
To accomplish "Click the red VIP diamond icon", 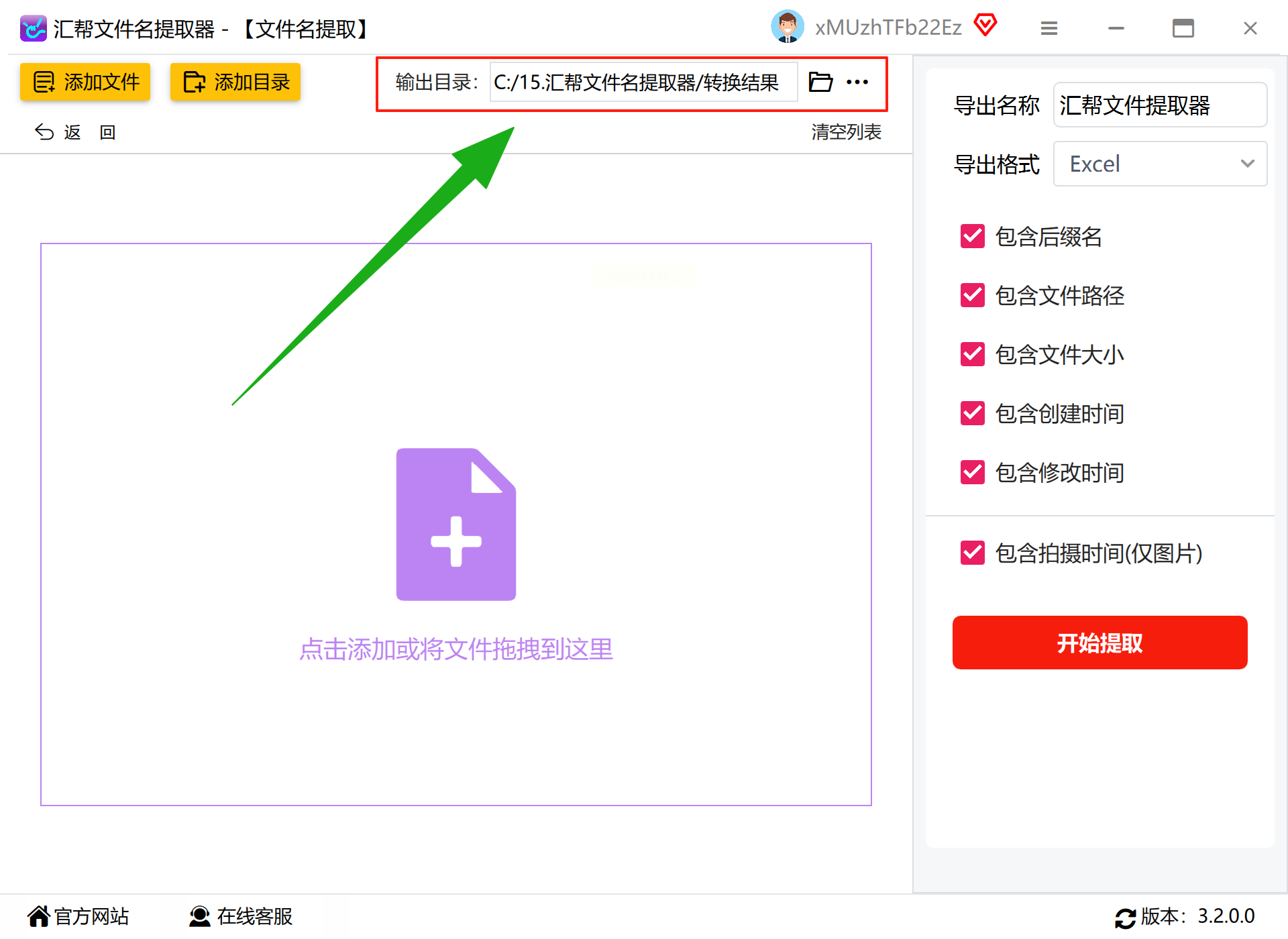I will tap(985, 25).
